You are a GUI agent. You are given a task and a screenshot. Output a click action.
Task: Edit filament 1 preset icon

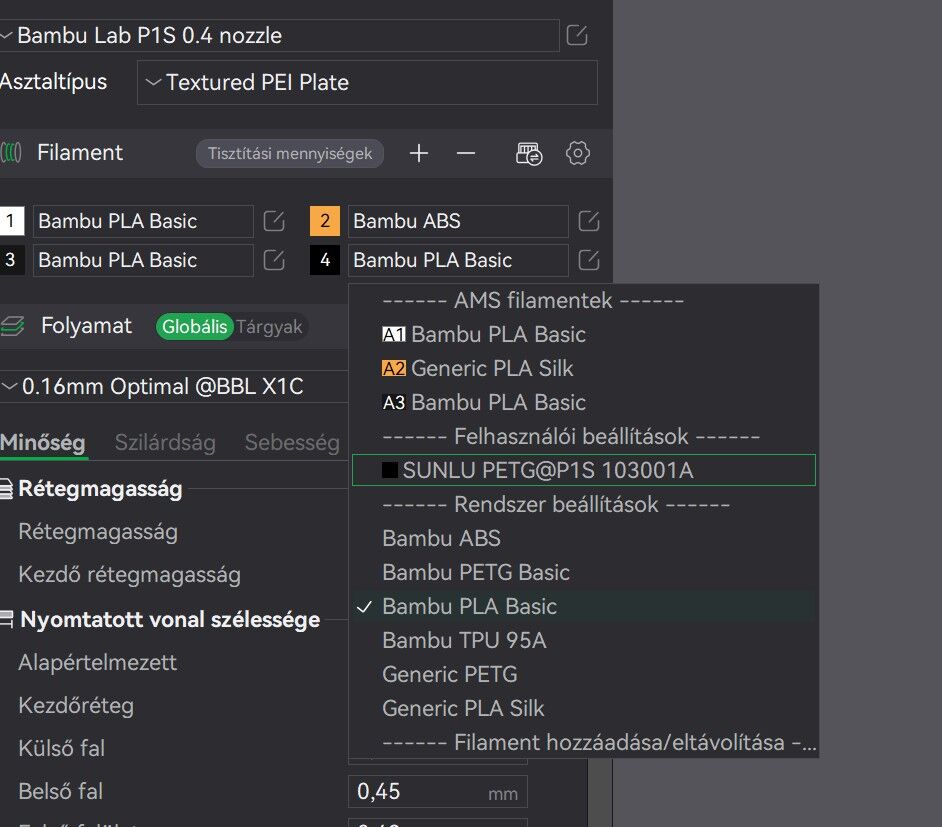click(x=274, y=221)
